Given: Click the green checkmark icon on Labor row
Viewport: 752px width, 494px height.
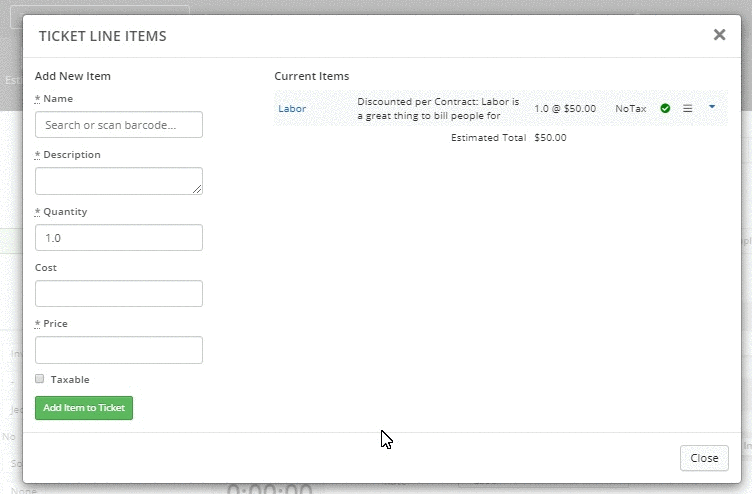Looking at the screenshot, I should pyautogui.click(x=665, y=108).
